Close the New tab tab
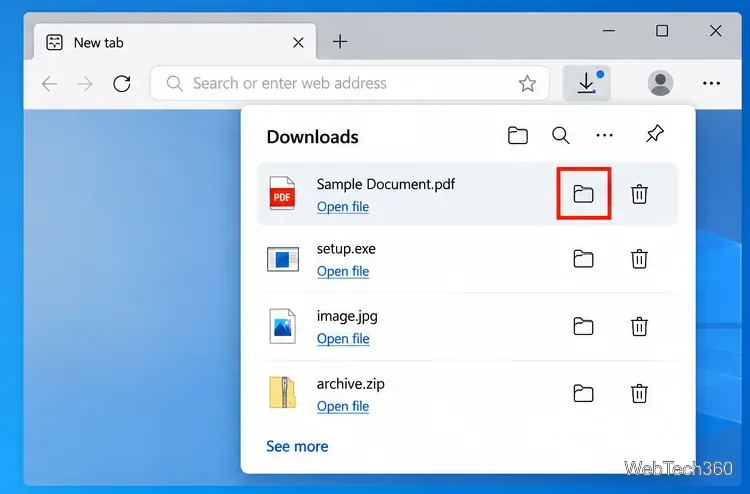The height and width of the screenshot is (494, 750). [x=298, y=43]
